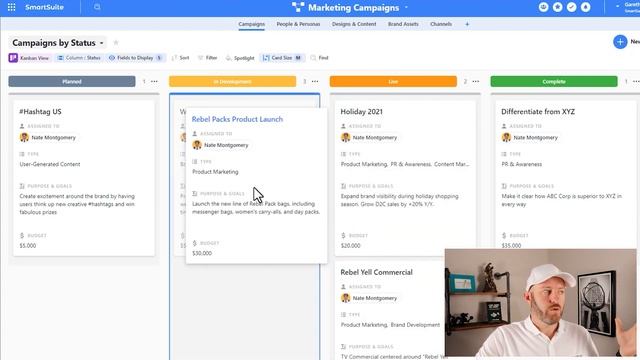The width and height of the screenshot is (640, 360).
Task: Click the presenter webcam video overlay
Action: coord(541,303)
